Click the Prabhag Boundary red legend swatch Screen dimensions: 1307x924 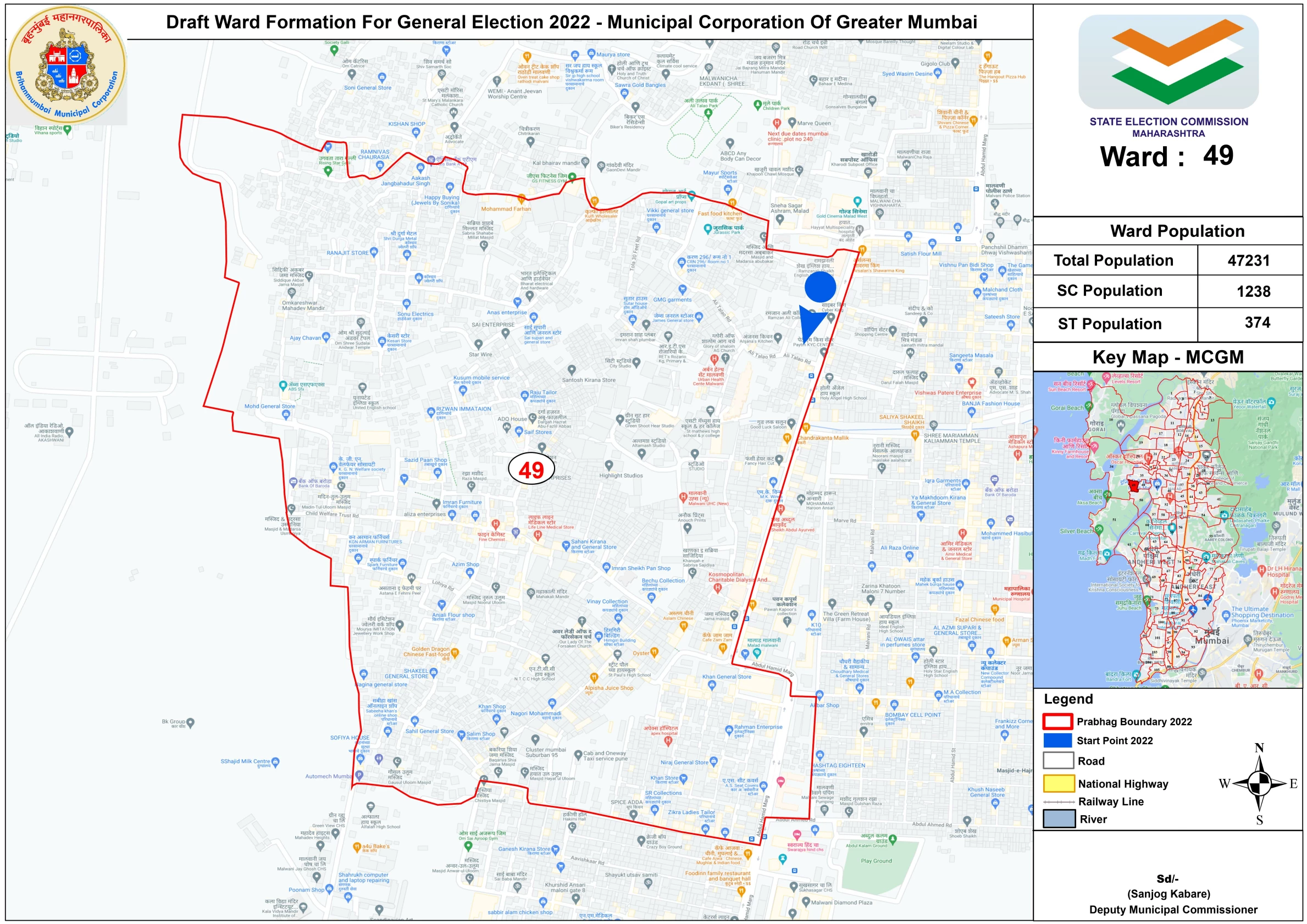pyautogui.click(x=1057, y=721)
